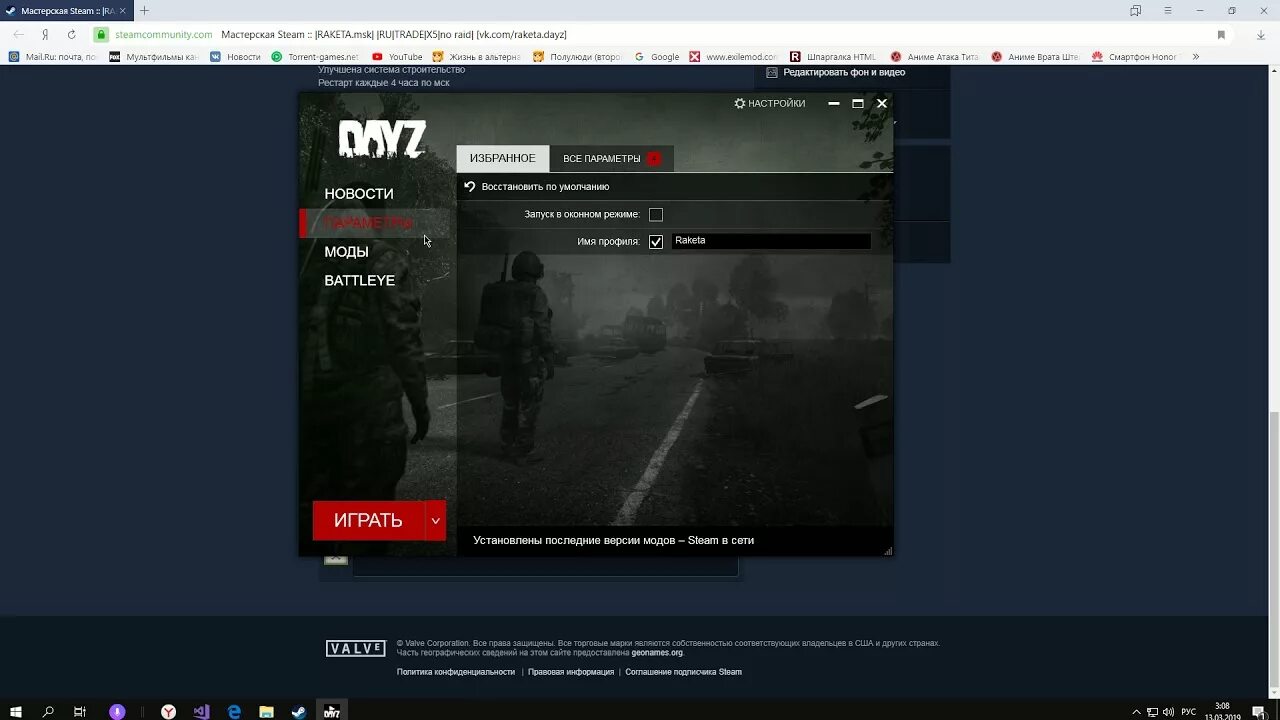
Task: Open Правовая информация link
Action: tap(571, 672)
